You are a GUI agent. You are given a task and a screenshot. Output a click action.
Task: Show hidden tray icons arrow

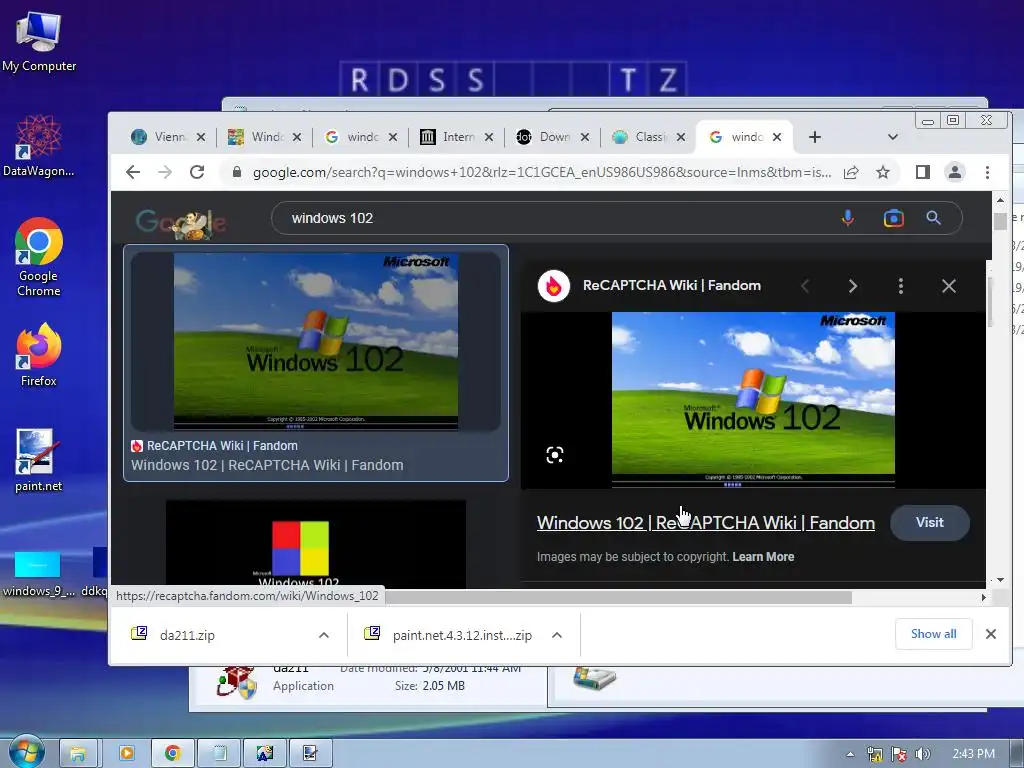click(850, 754)
